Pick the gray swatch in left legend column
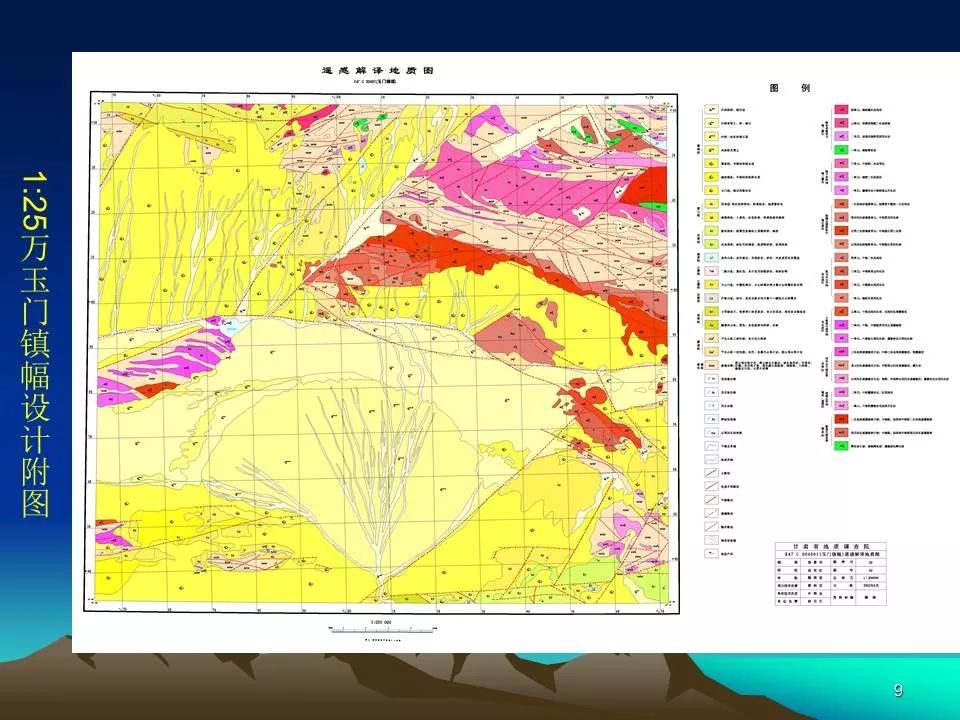Screen dimensions: 960x720 tap(711, 298)
